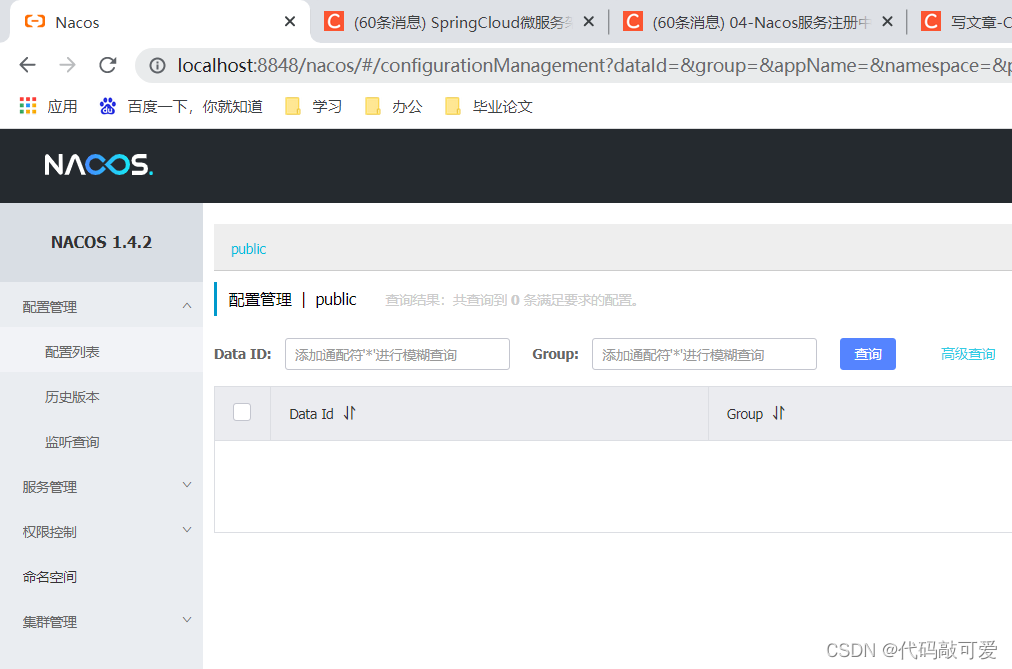Switch to the 04-Nacos服务注册 tab

click(756, 22)
